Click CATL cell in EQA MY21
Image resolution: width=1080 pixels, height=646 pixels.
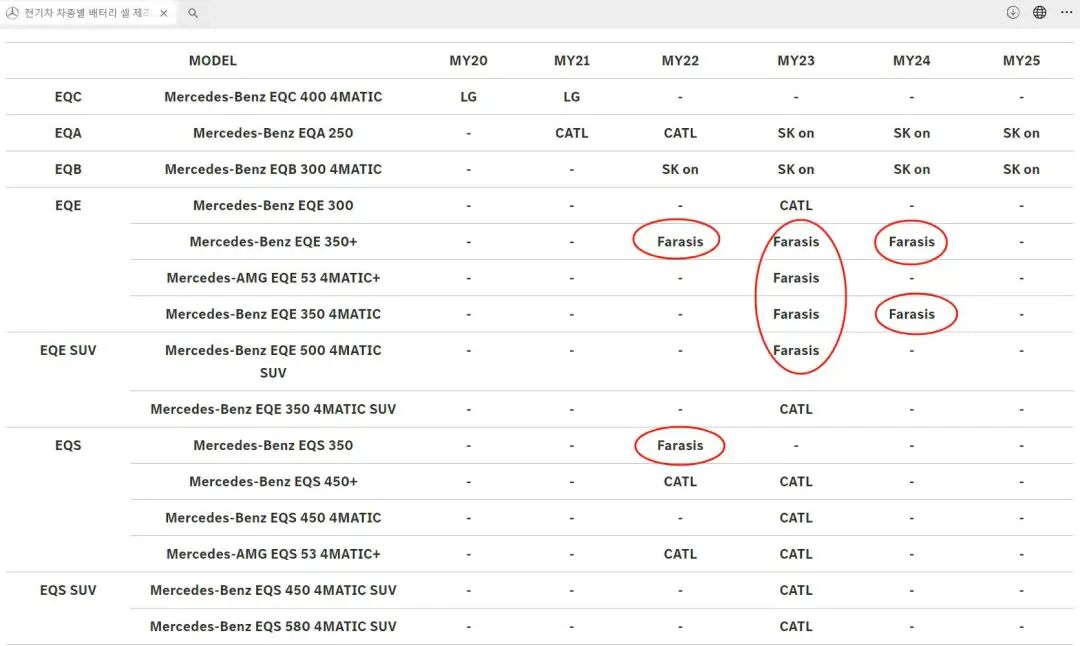[x=572, y=133]
